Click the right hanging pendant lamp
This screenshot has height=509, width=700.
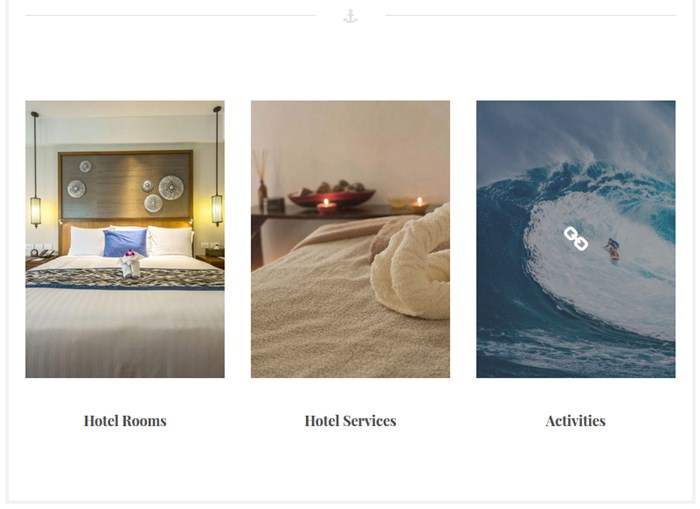coord(217,166)
